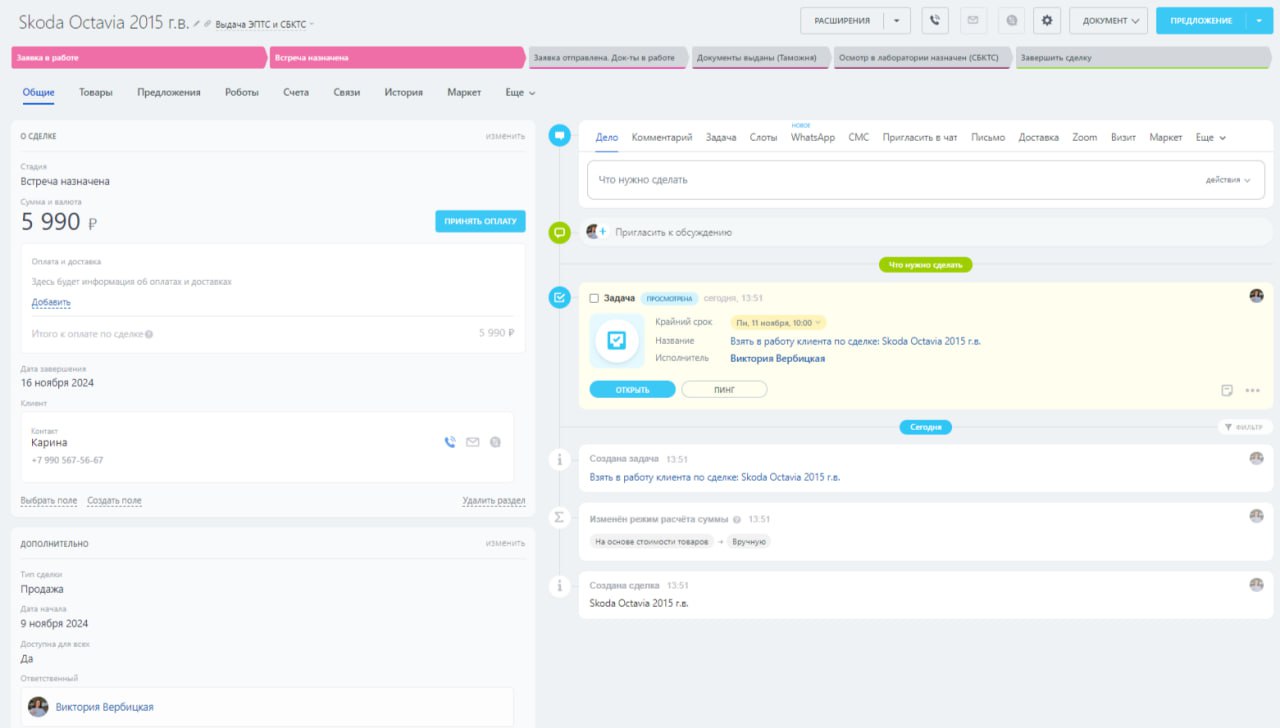
Task: Open the Фильтр timeline filter
Action: (1245, 427)
